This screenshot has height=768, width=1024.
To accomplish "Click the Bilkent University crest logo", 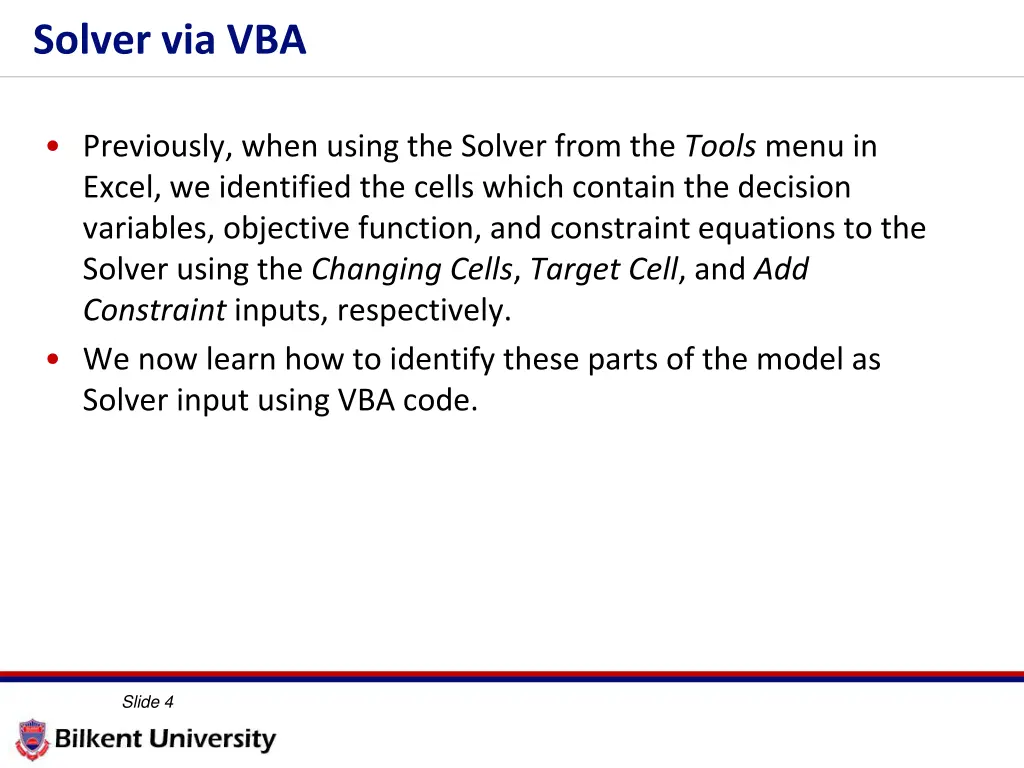I will (32, 740).
